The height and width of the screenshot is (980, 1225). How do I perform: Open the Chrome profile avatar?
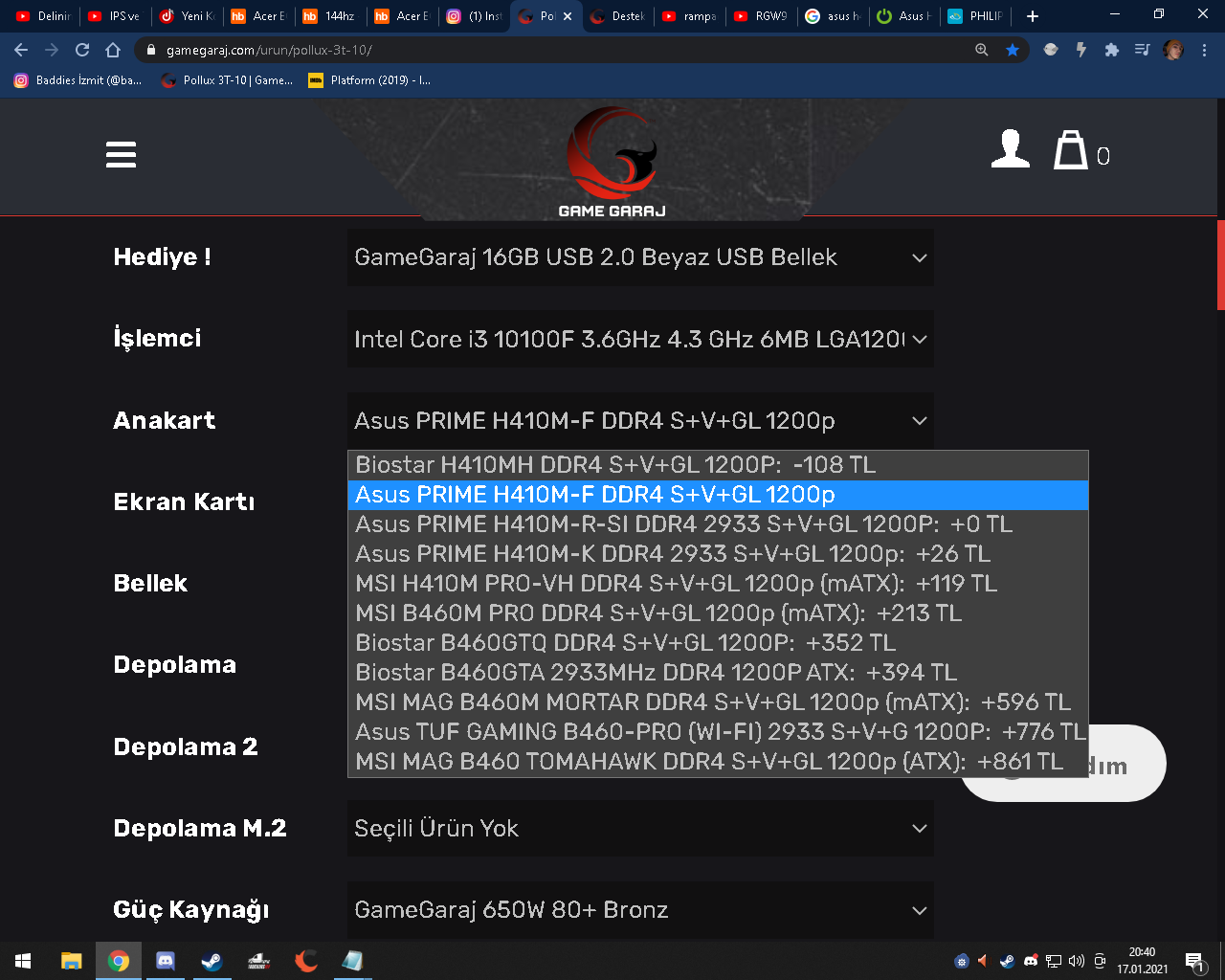1173,50
